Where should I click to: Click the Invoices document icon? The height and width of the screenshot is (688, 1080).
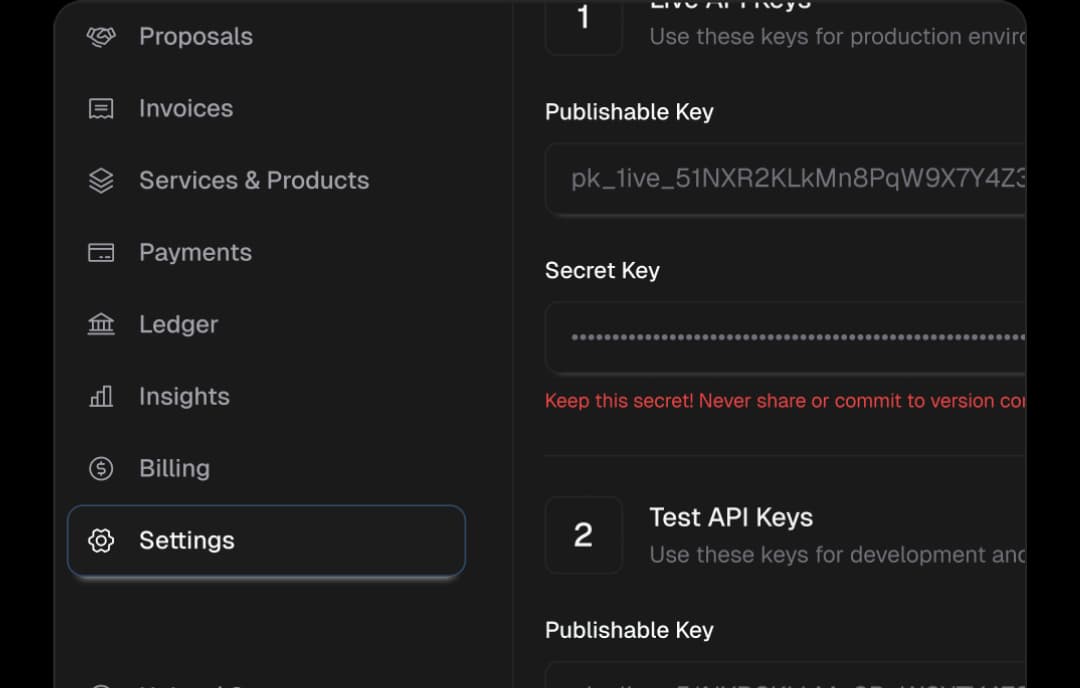(101, 108)
